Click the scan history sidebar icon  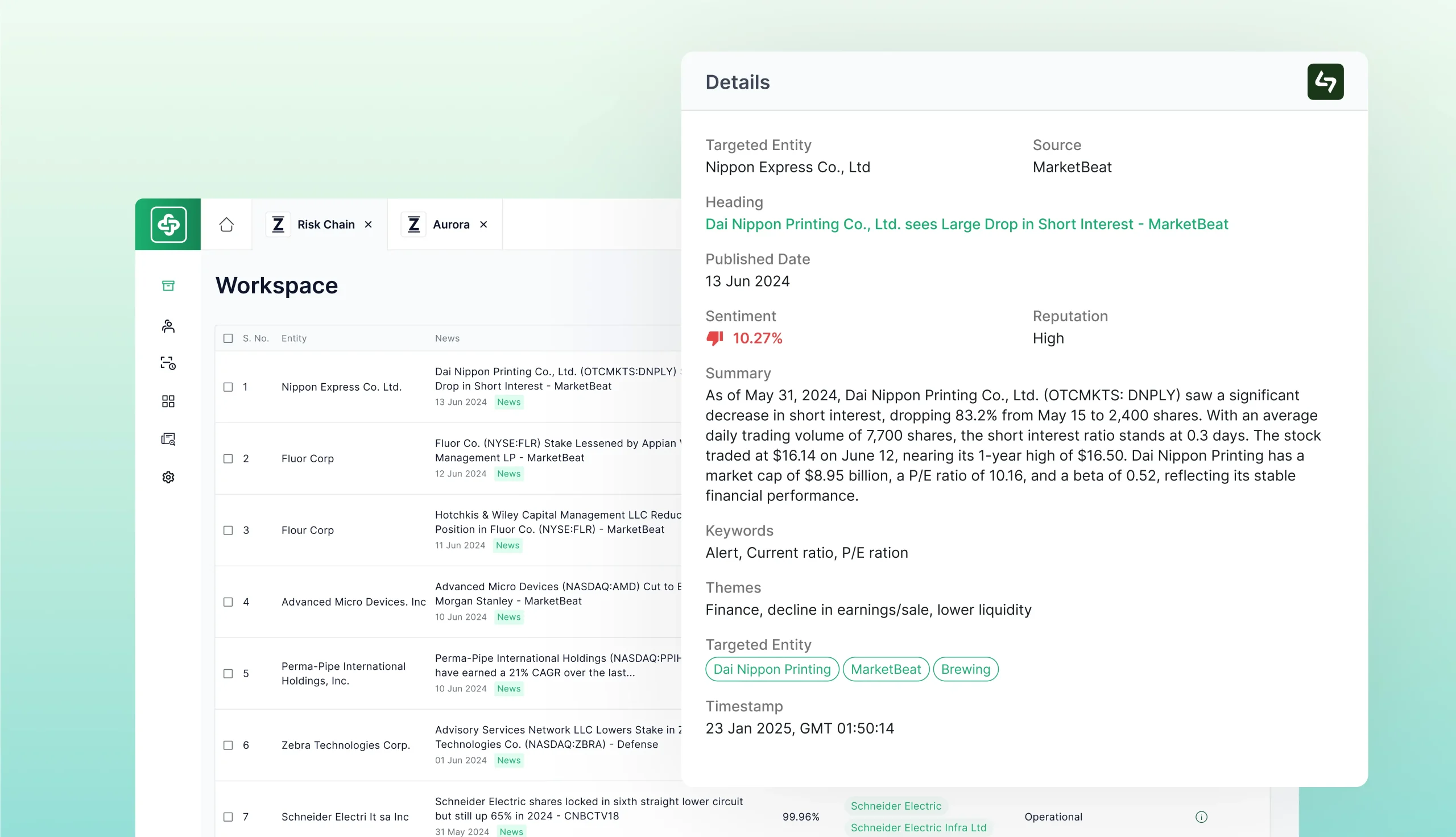point(168,363)
